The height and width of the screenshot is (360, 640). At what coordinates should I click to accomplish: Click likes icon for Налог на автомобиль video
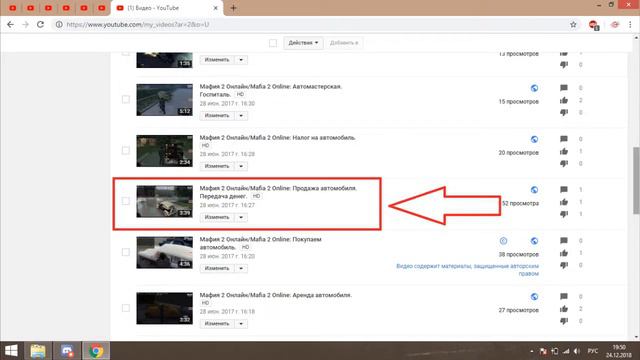564,151
